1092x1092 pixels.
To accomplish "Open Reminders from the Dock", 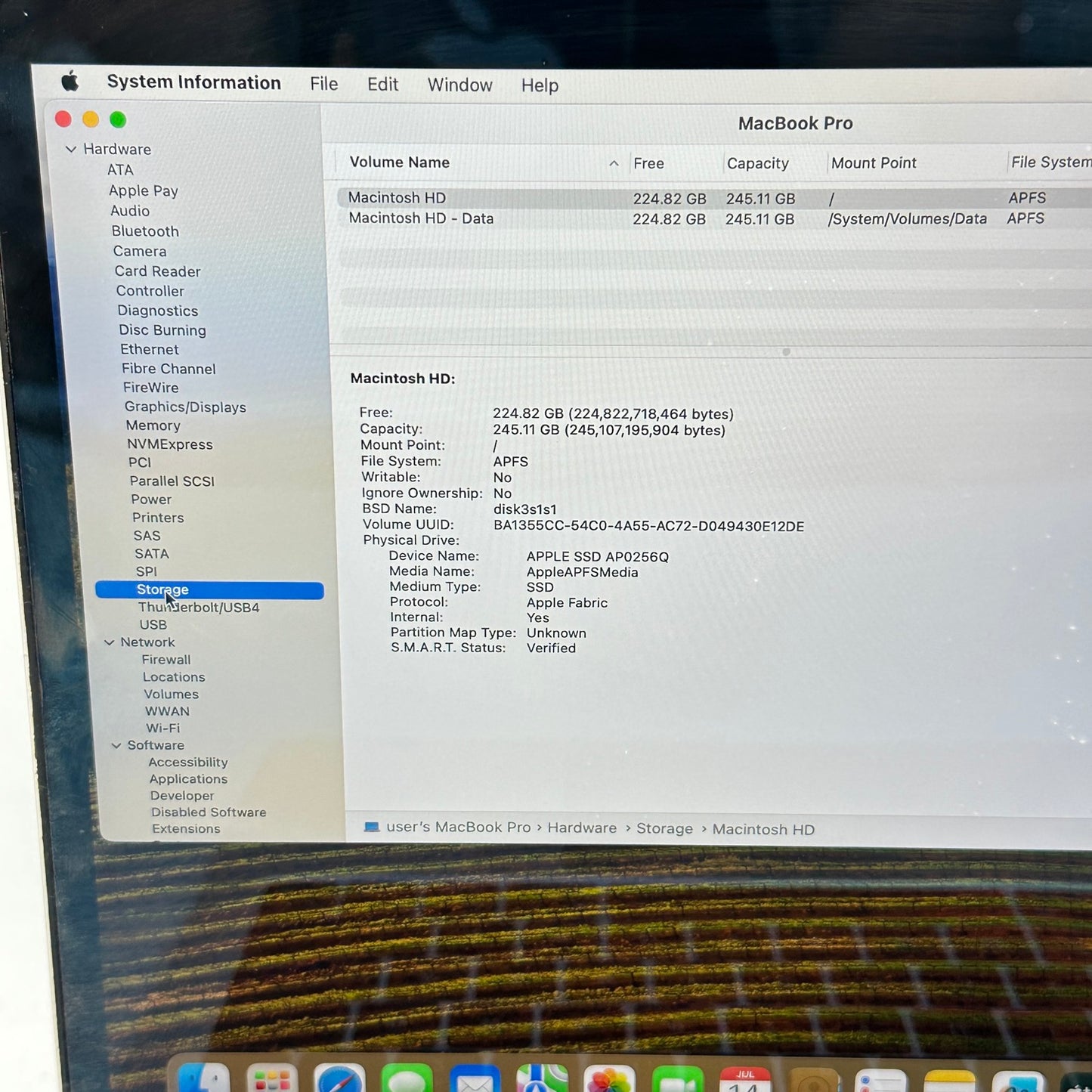I will pos(881,1081).
